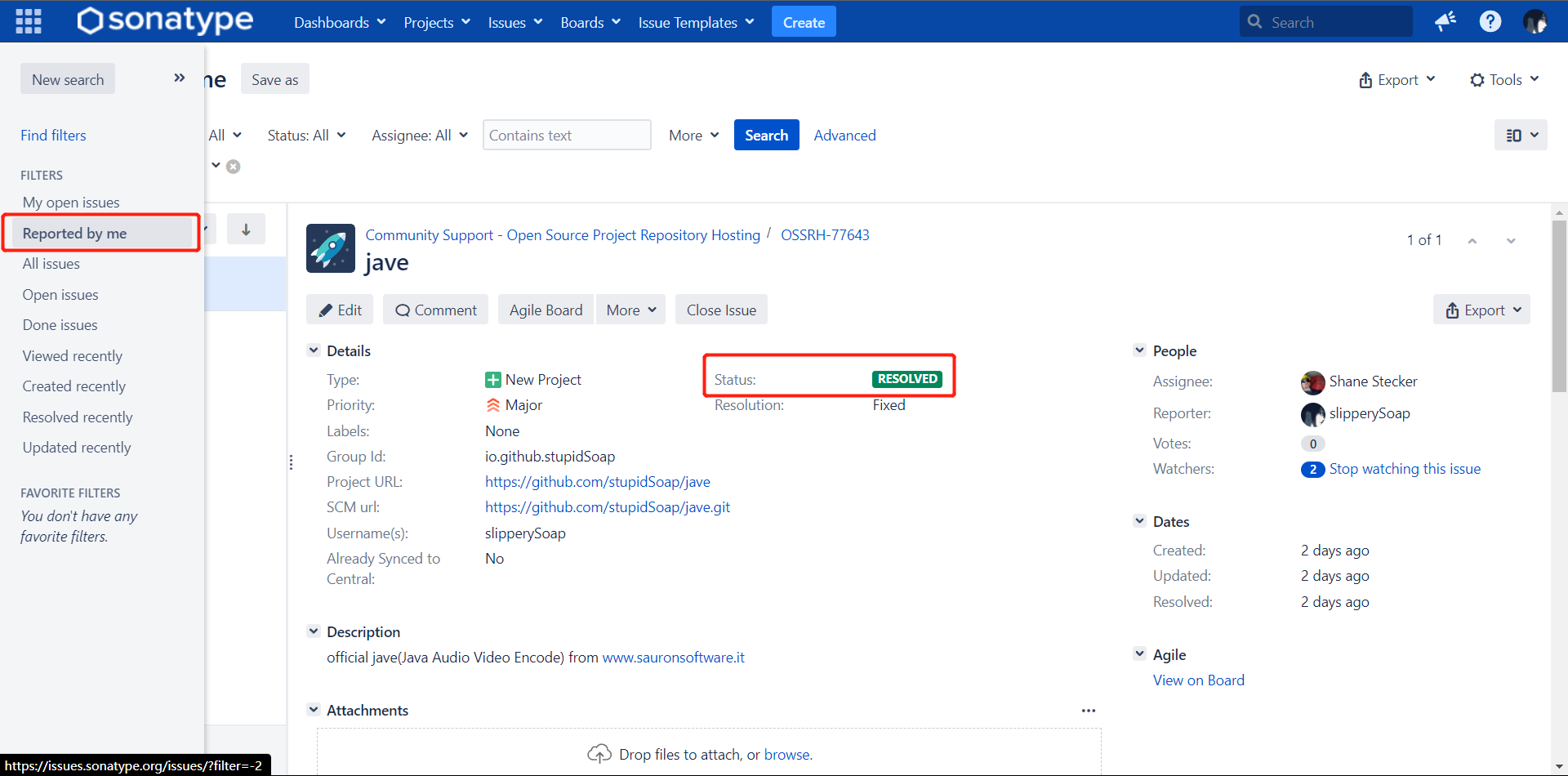
Task: Select All issues filter
Action: click(51, 264)
